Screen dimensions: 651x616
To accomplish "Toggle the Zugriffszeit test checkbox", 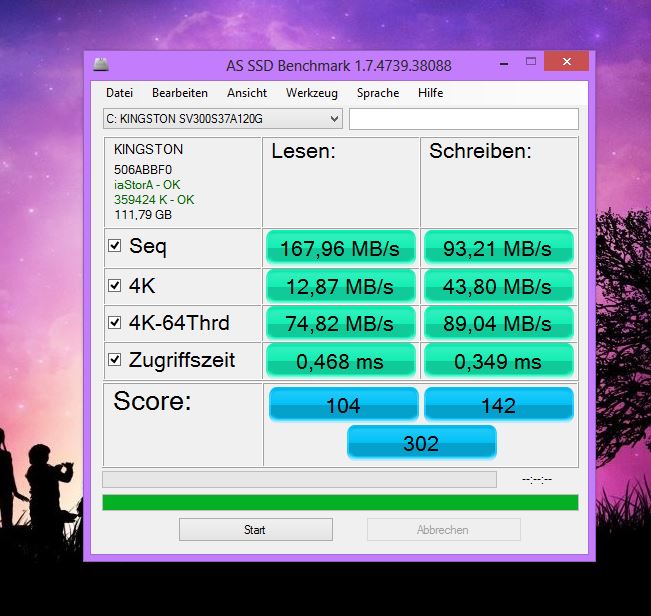I will [x=115, y=359].
